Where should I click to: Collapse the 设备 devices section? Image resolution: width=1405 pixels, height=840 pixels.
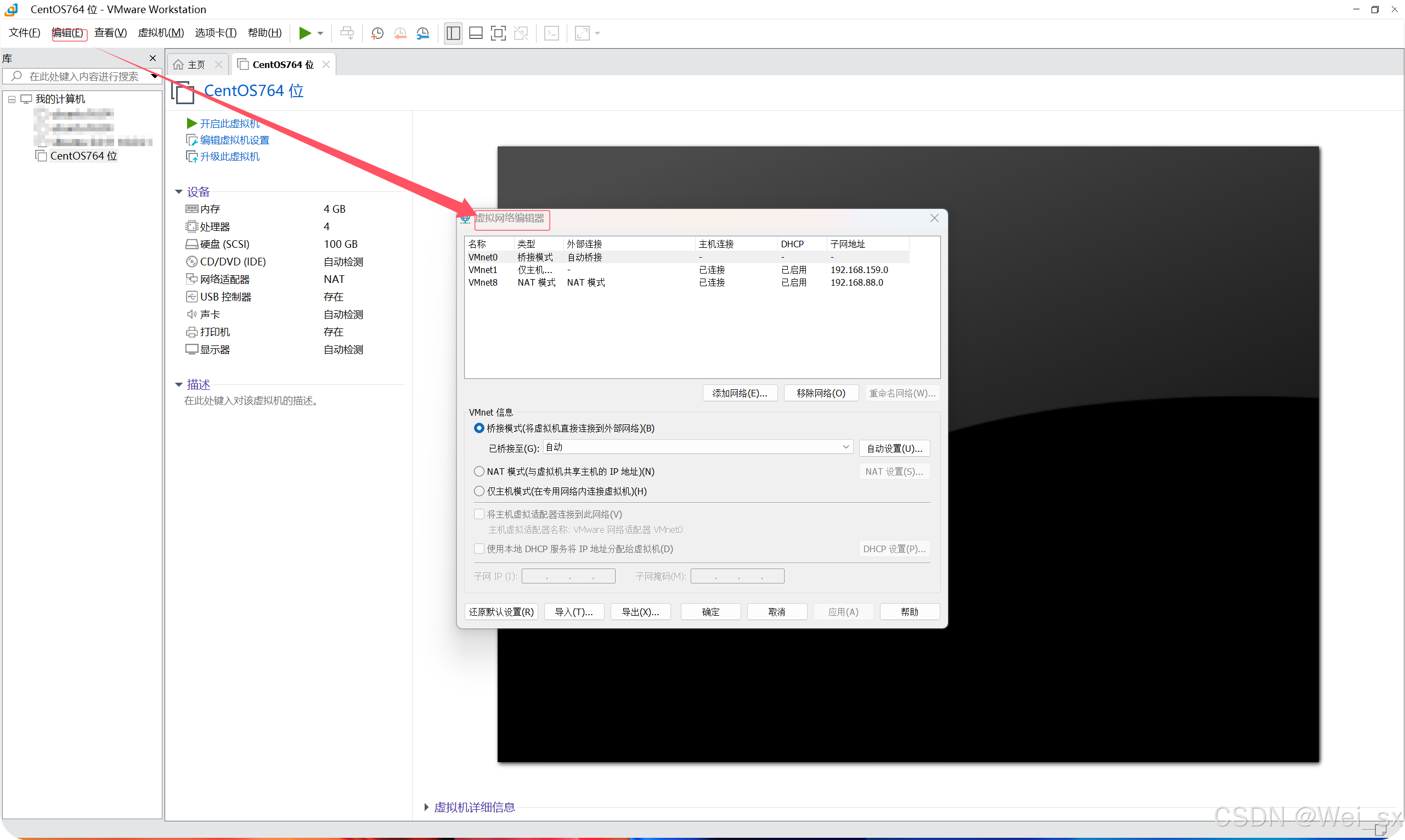coord(179,192)
